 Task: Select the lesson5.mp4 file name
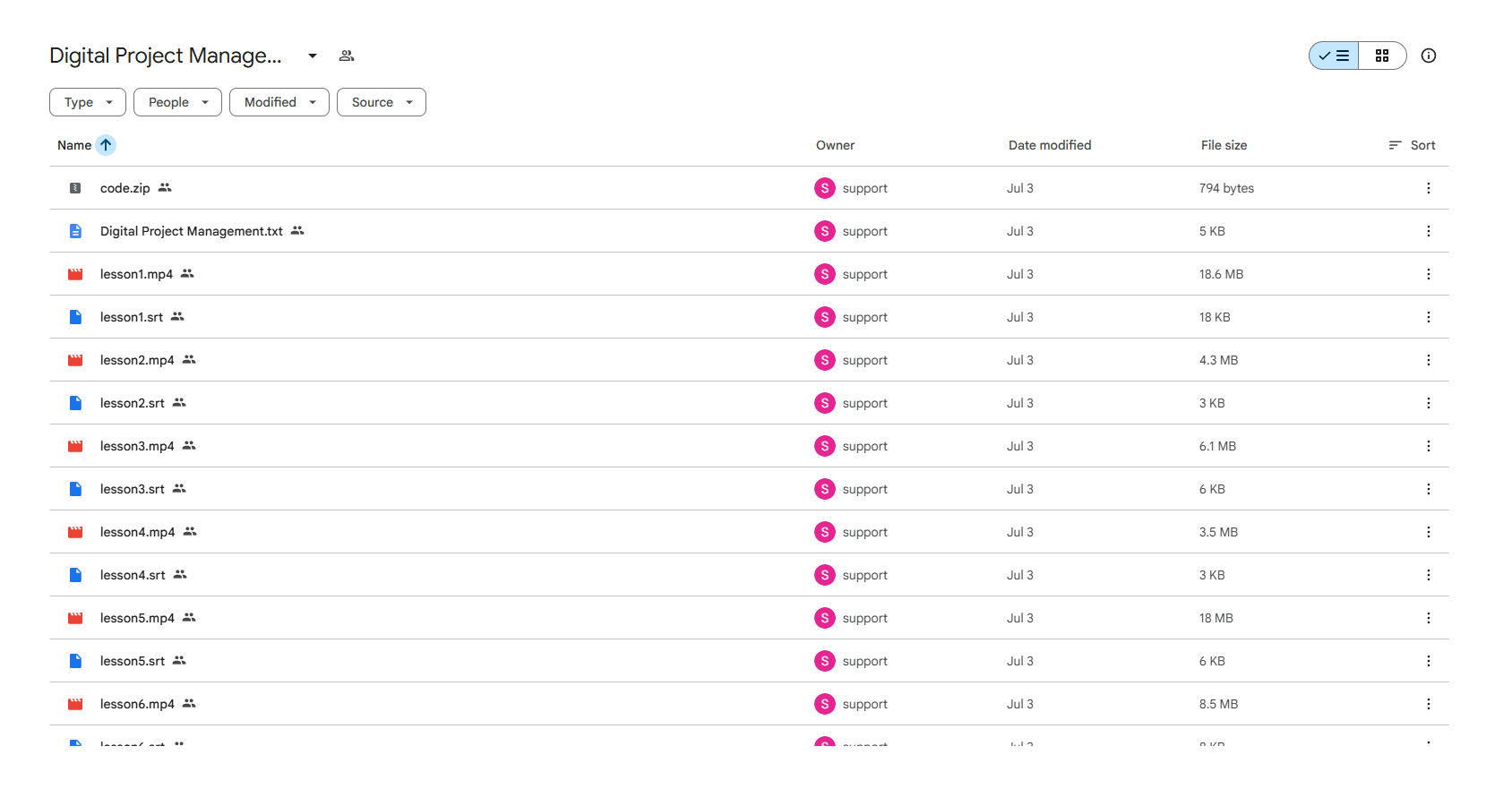pos(137,618)
